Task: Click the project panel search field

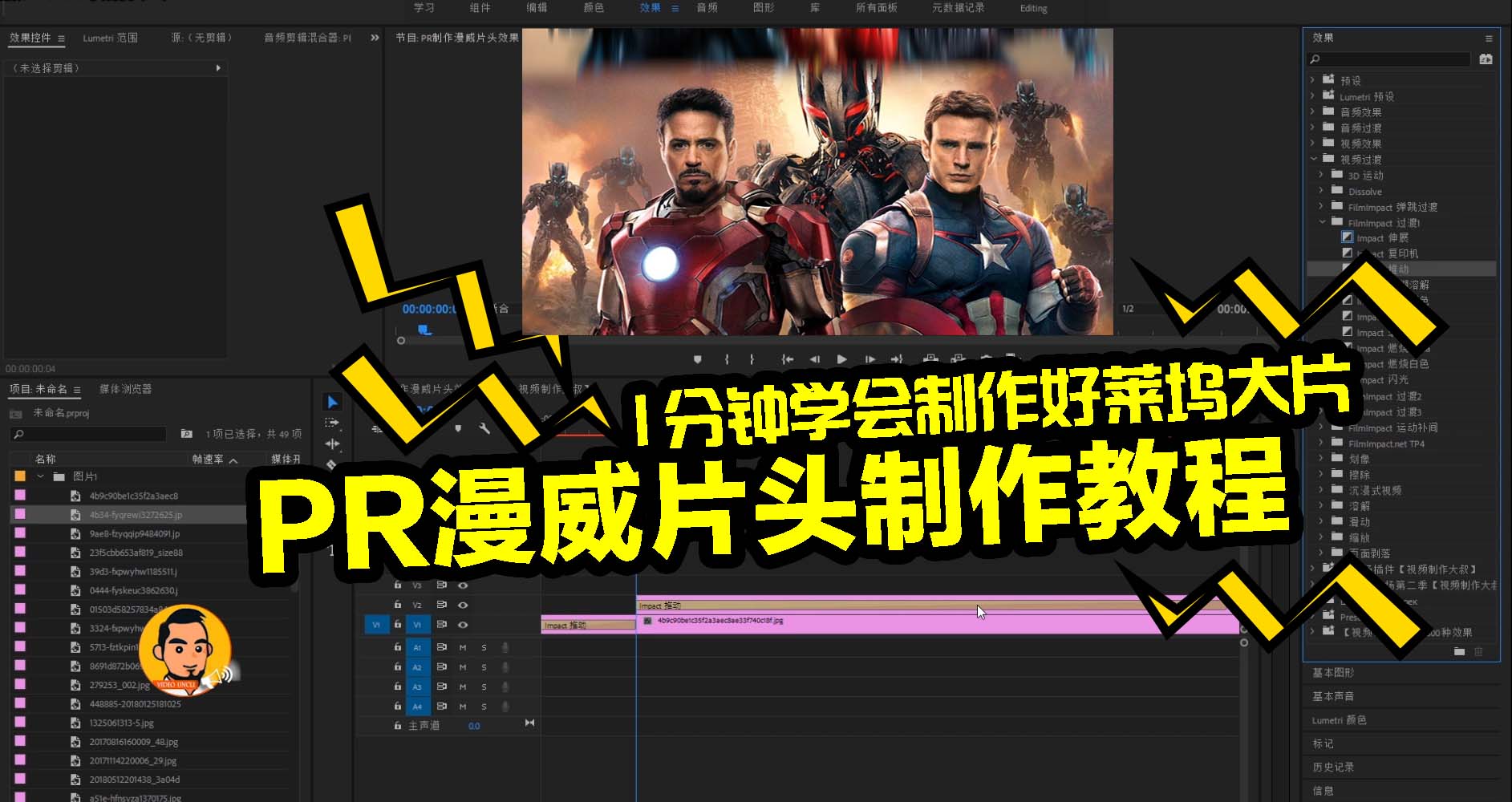Action: click(87, 434)
